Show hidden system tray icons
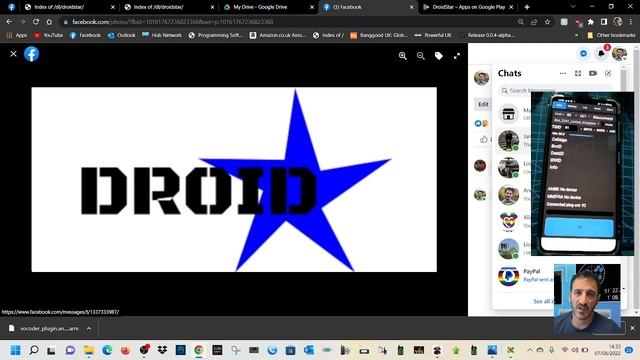Screen dimensions: 640x360 [529, 350]
